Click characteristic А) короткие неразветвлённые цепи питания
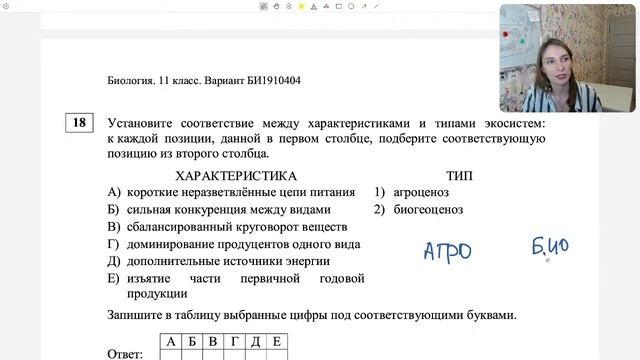The image size is (640, 360). (231, 192)
